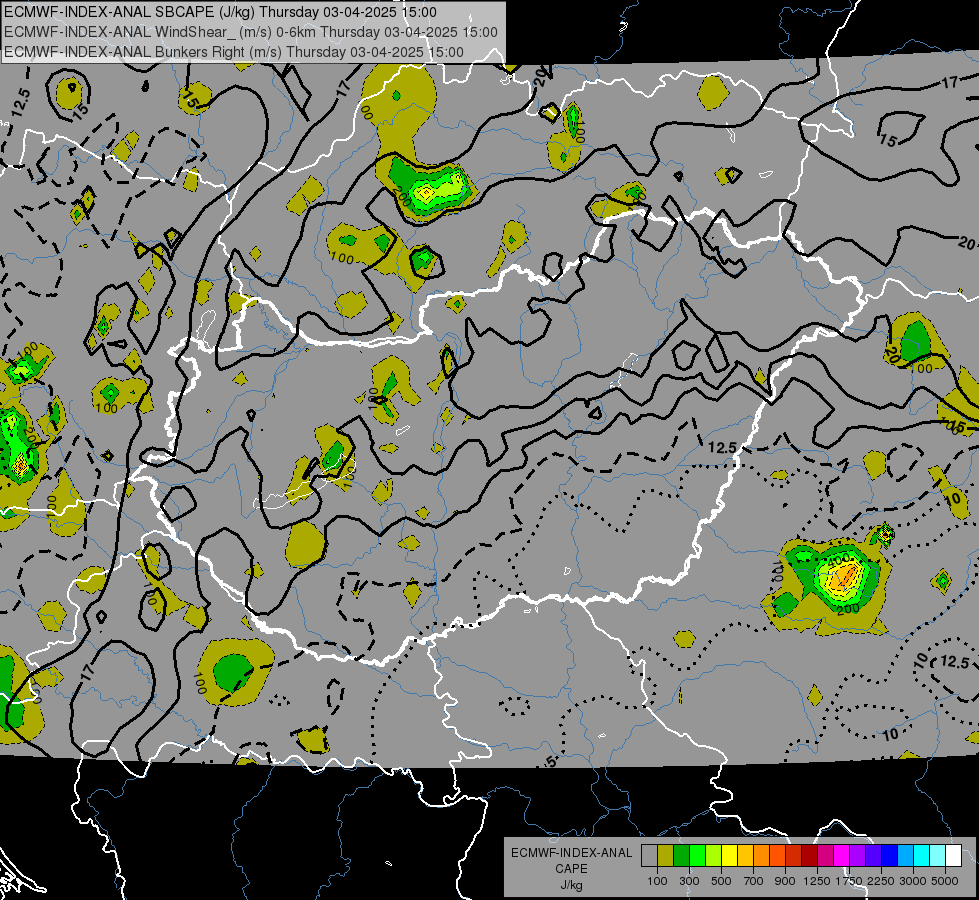Click the orange swatch above the 700 tick

(761, 856)
